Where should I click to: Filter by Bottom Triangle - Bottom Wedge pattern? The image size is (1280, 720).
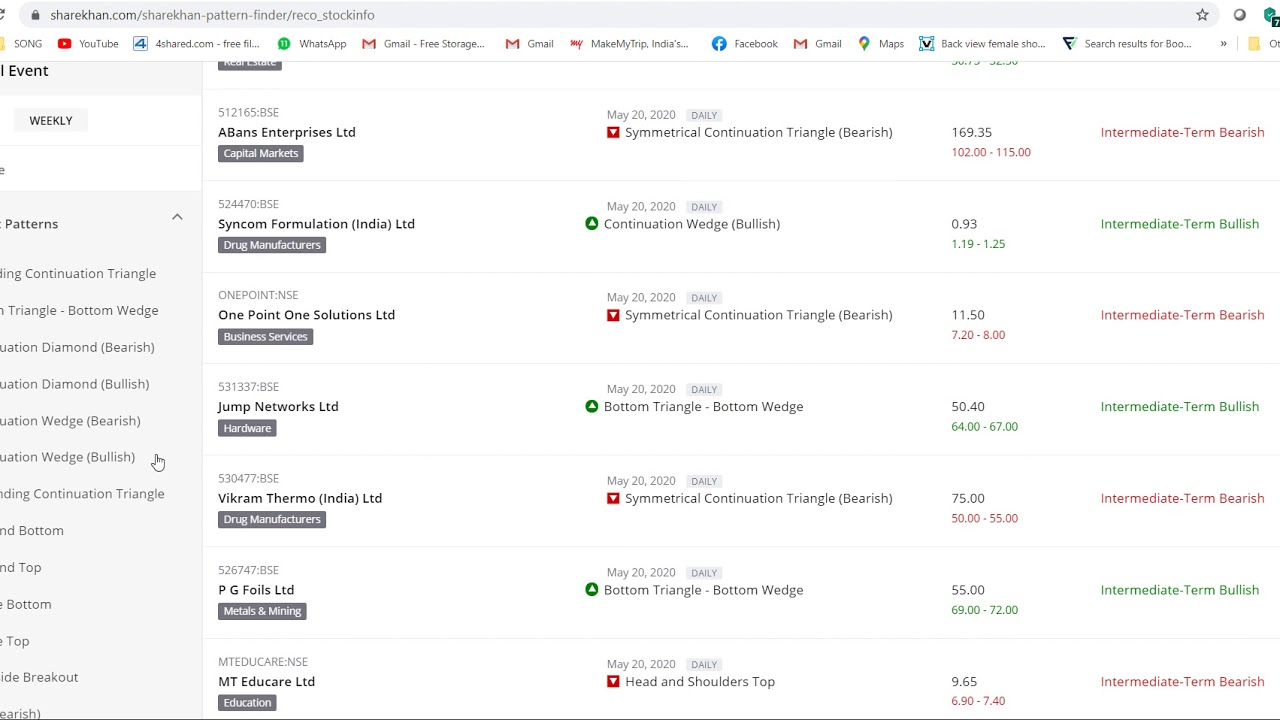(79, 310)
